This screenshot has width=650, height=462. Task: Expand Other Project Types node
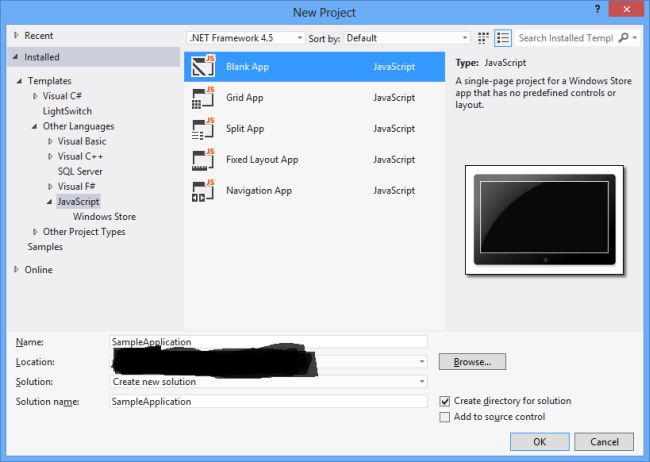pos(35,232)
